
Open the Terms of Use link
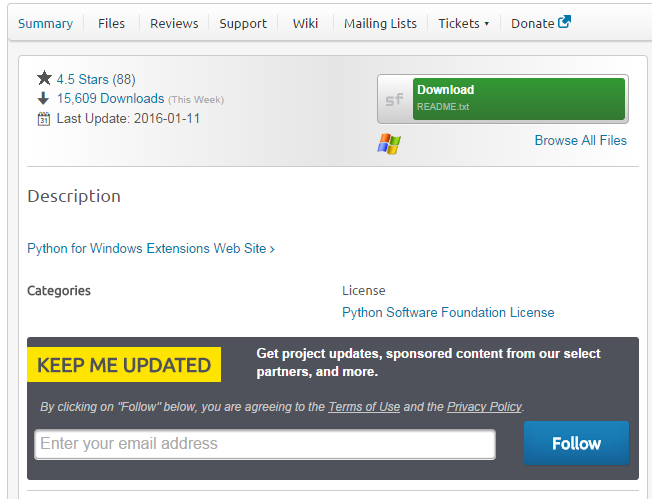(x=364, y=407)
